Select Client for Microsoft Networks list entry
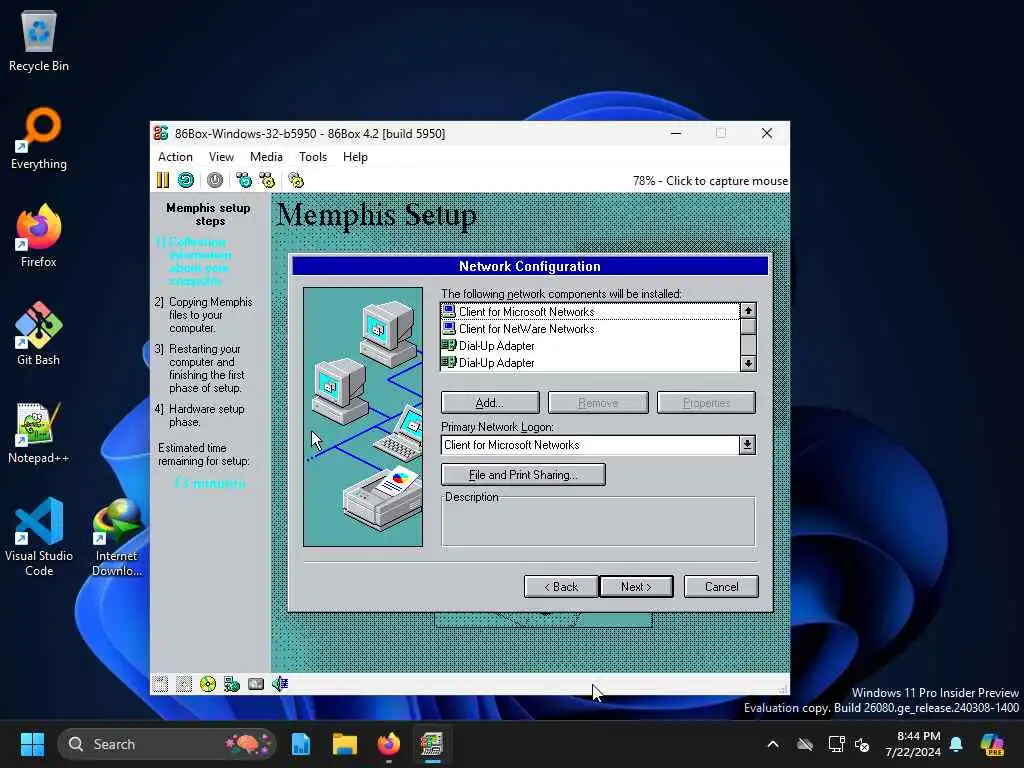 [x=590, y=312]
